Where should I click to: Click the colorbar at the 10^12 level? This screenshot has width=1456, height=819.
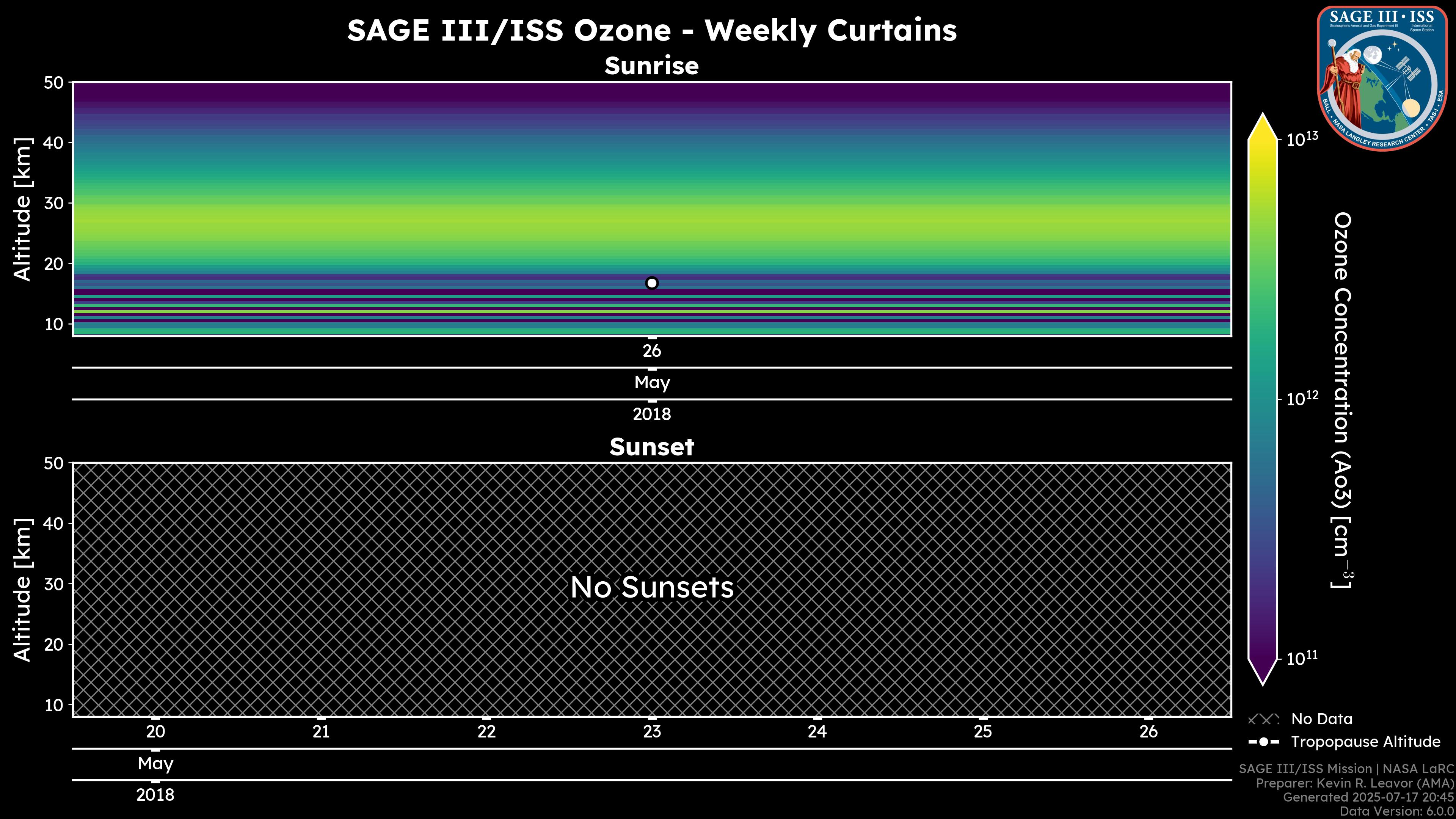coord(1263,399)
